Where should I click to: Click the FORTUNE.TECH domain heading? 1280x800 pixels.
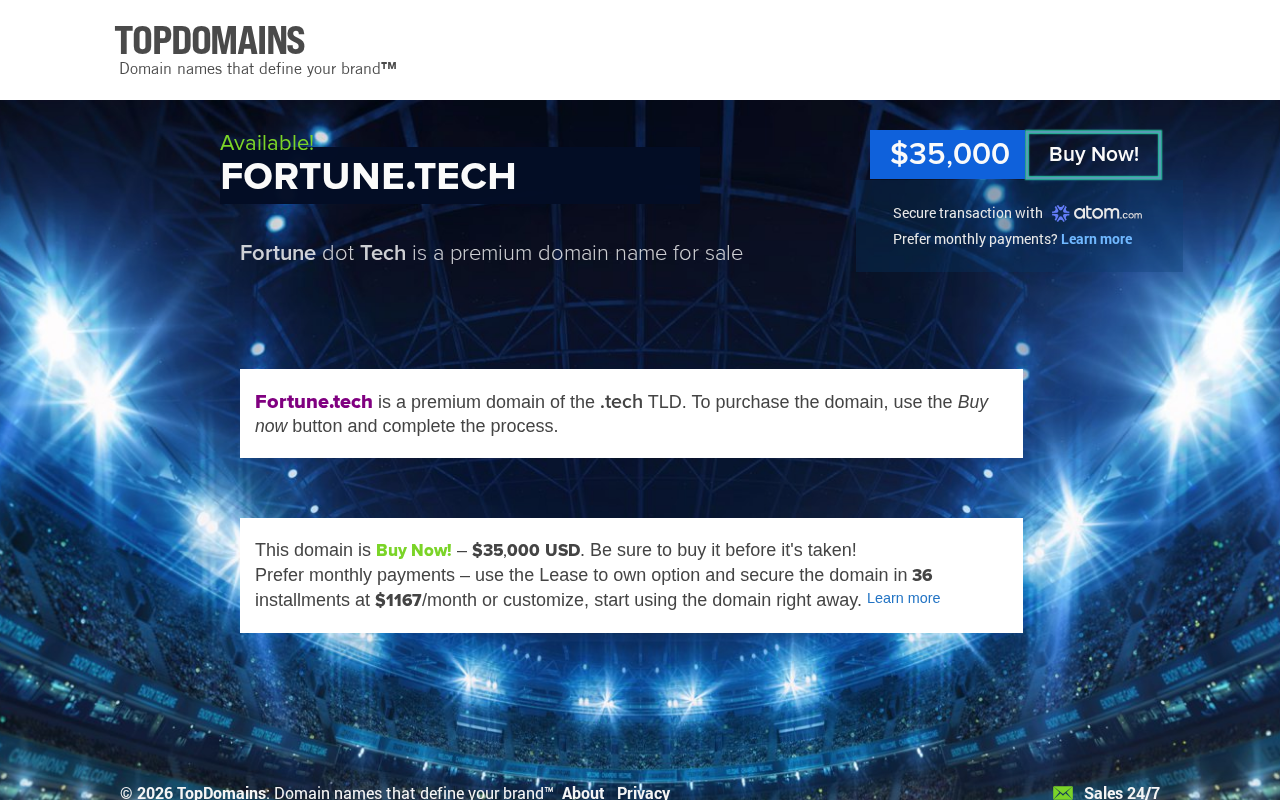pos(368,177)
